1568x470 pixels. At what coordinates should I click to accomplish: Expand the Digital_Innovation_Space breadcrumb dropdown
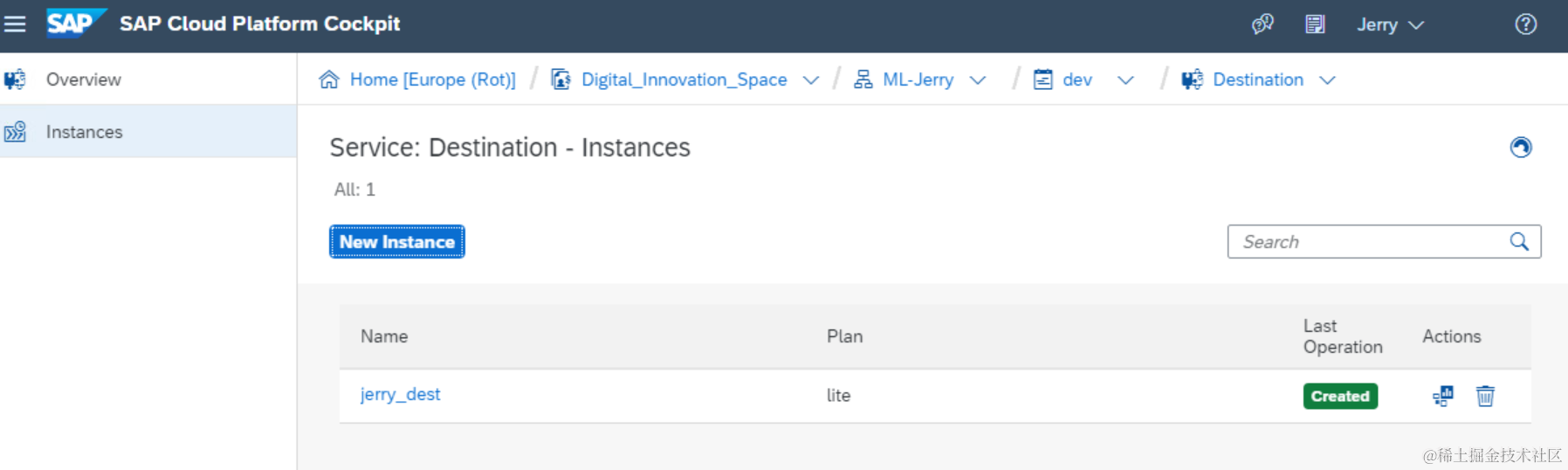click(811, 80)
